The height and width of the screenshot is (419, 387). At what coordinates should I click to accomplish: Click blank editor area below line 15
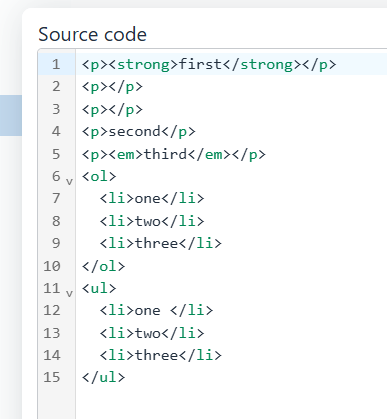pos(230,403)
